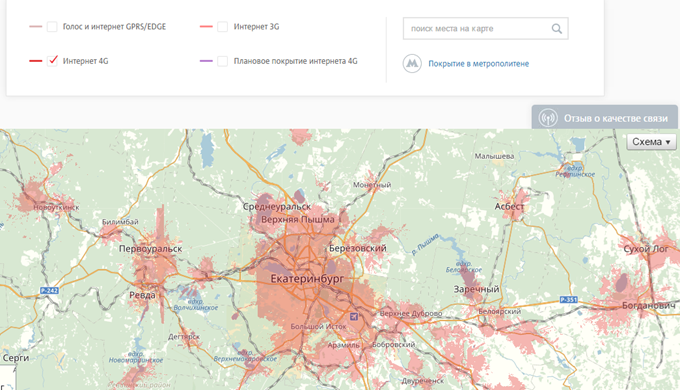
Task: Click the Двуреченск label
Action: 422,381
